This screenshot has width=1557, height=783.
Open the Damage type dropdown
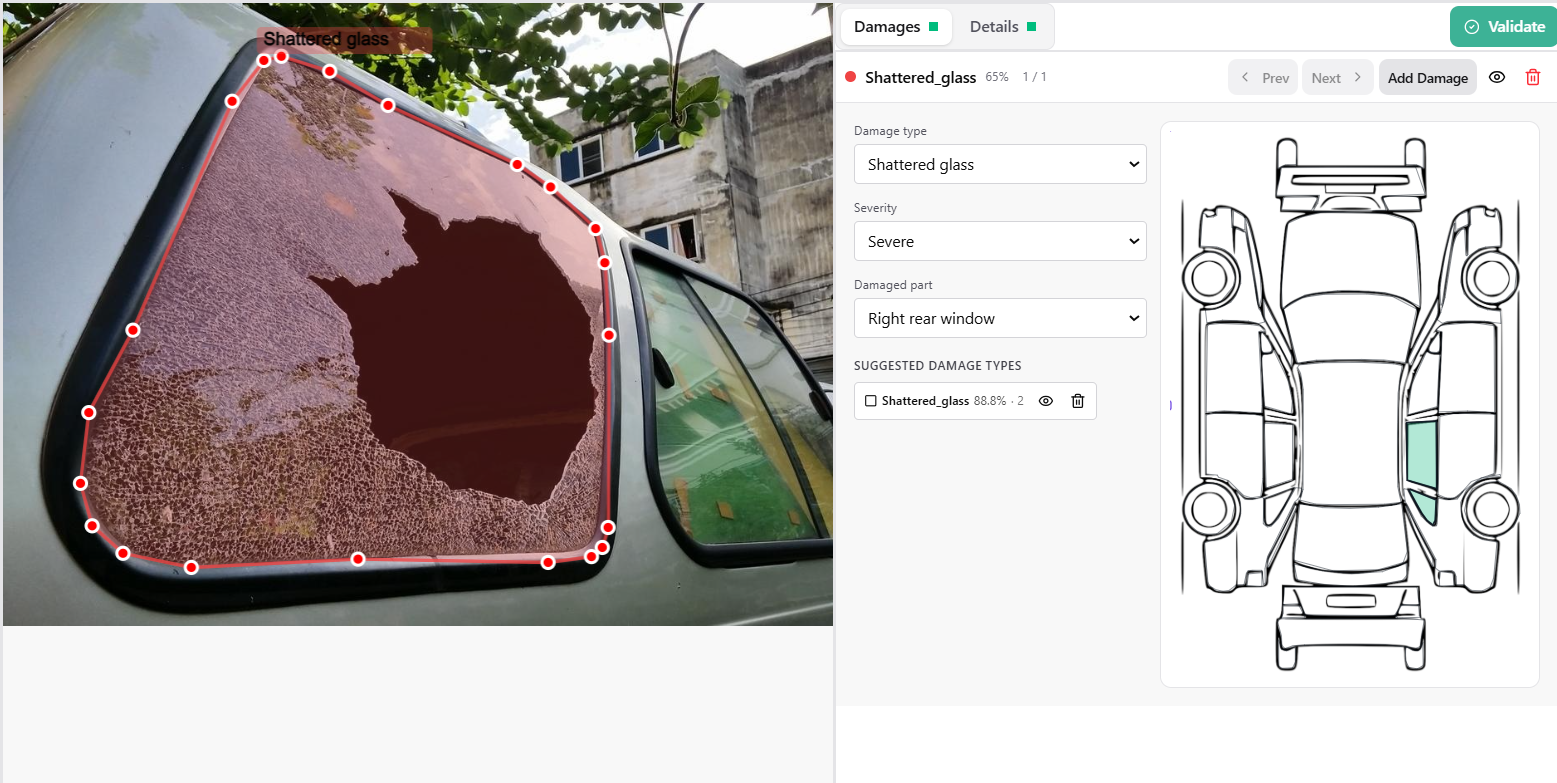[x=999, y=164]
